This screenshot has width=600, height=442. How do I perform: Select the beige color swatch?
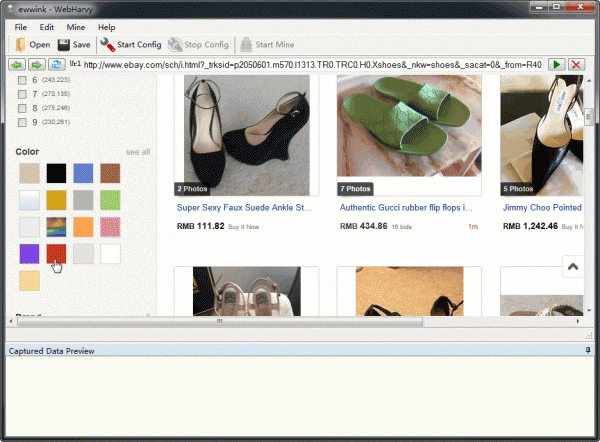click(x=29, y=173)
